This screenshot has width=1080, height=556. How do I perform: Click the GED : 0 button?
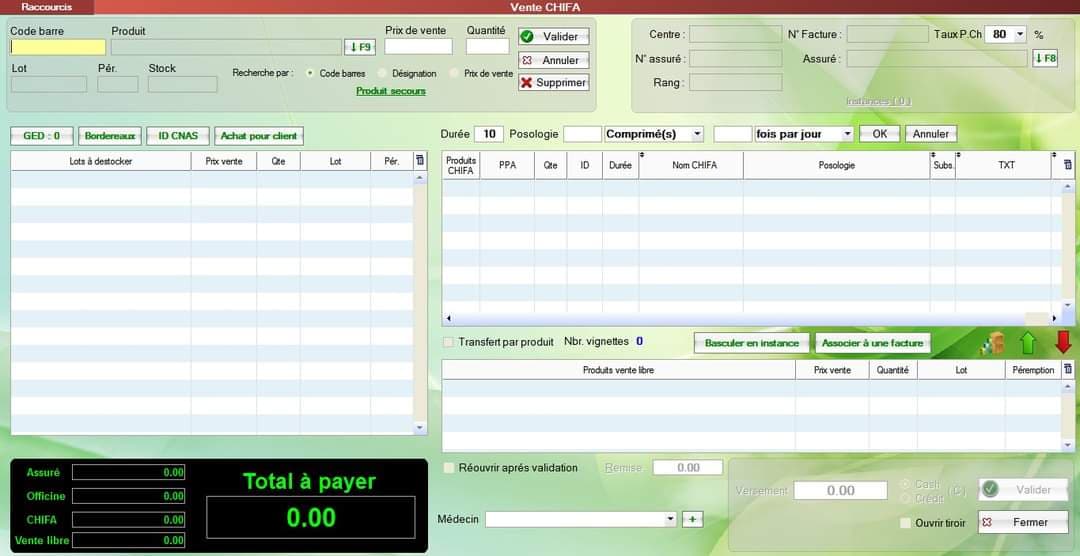[42, 136]
